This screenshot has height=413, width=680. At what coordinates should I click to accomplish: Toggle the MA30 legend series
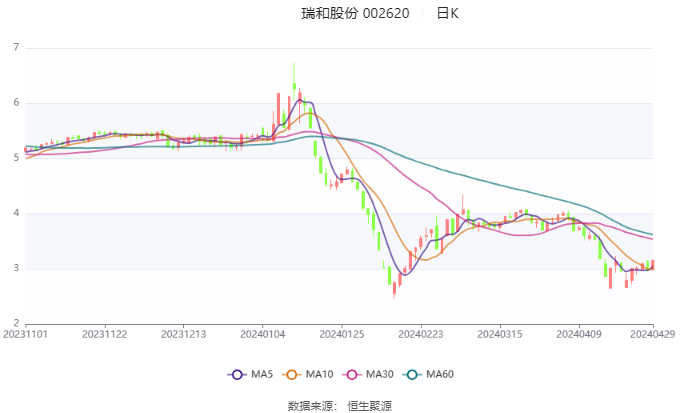[x=368, y=374]
